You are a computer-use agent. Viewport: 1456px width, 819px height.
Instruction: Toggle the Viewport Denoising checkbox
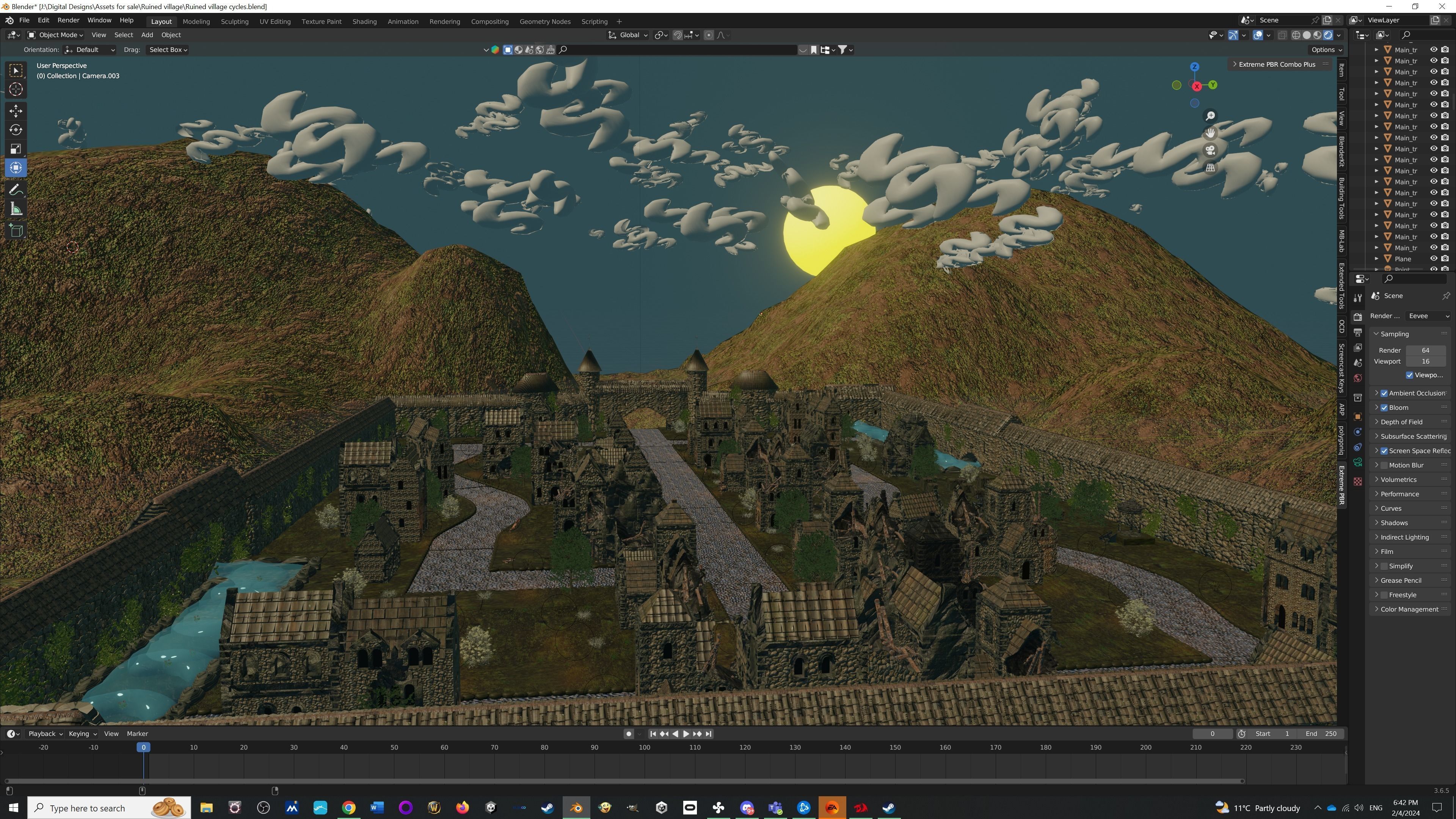1410,375
